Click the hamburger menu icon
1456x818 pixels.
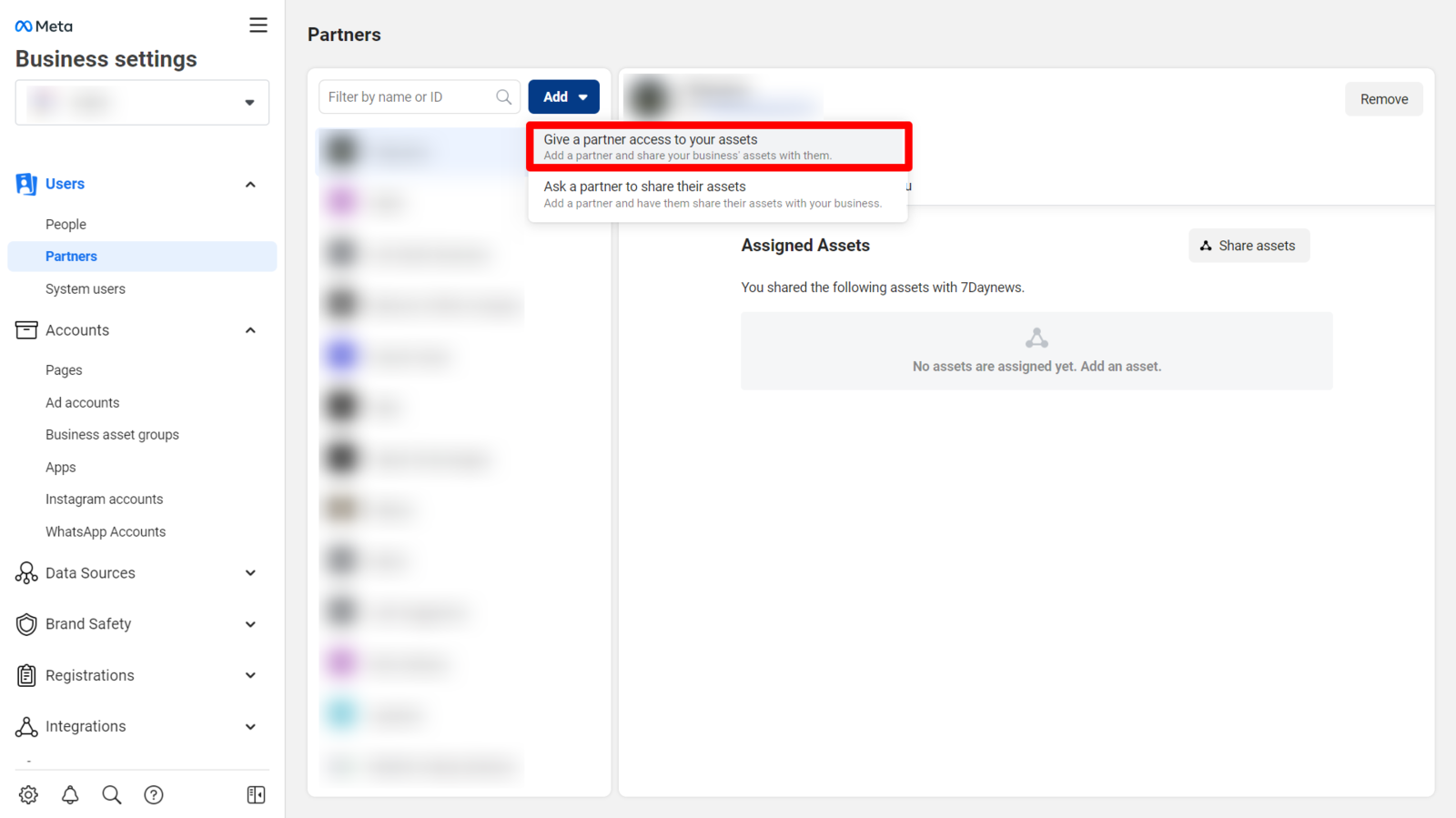(x=258, y=25)
